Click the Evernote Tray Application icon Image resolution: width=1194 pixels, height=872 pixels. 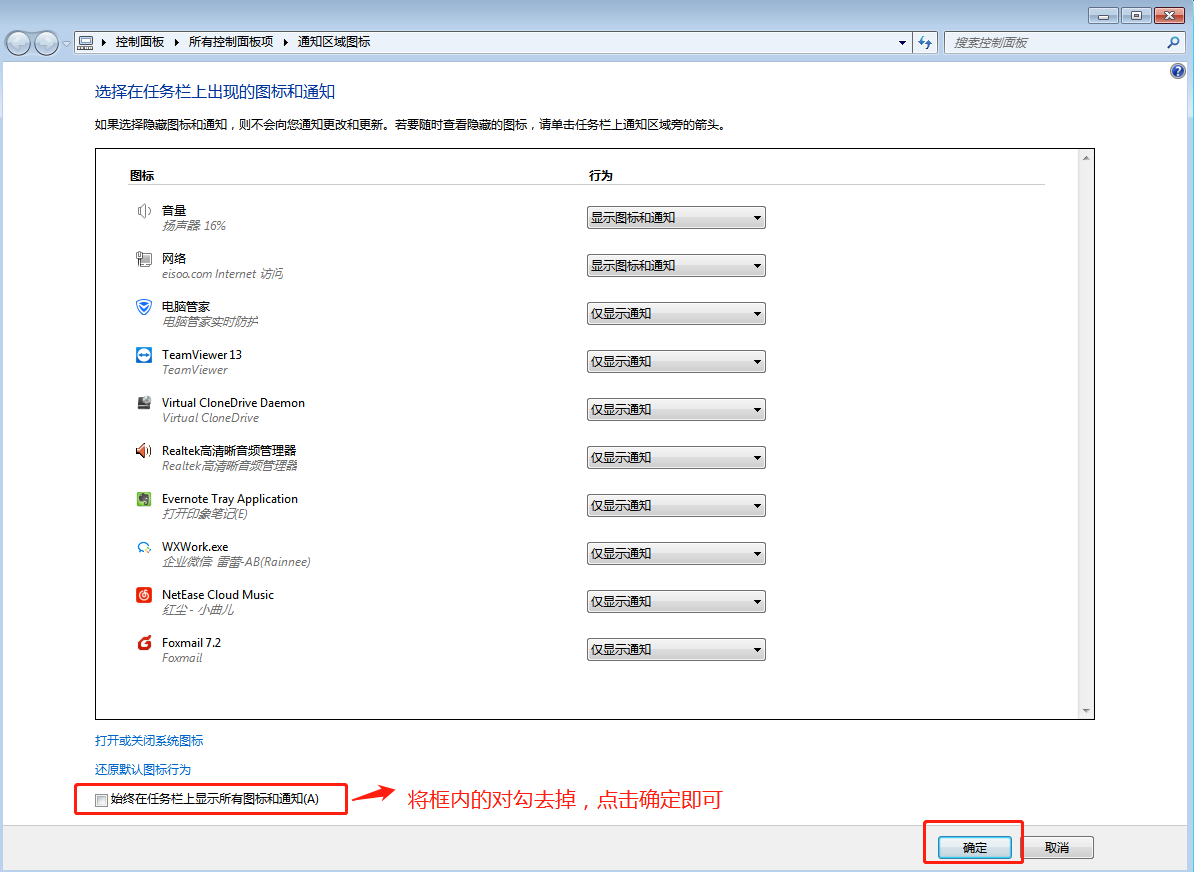144,499
